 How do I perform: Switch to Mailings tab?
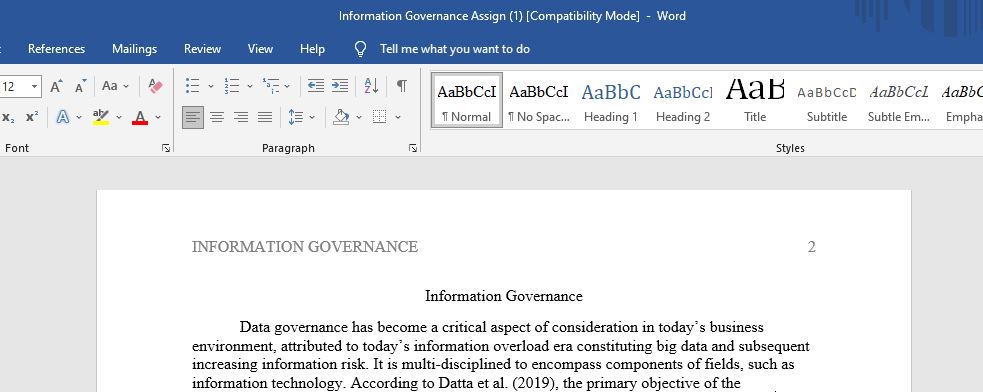click(x=135, y=49)
